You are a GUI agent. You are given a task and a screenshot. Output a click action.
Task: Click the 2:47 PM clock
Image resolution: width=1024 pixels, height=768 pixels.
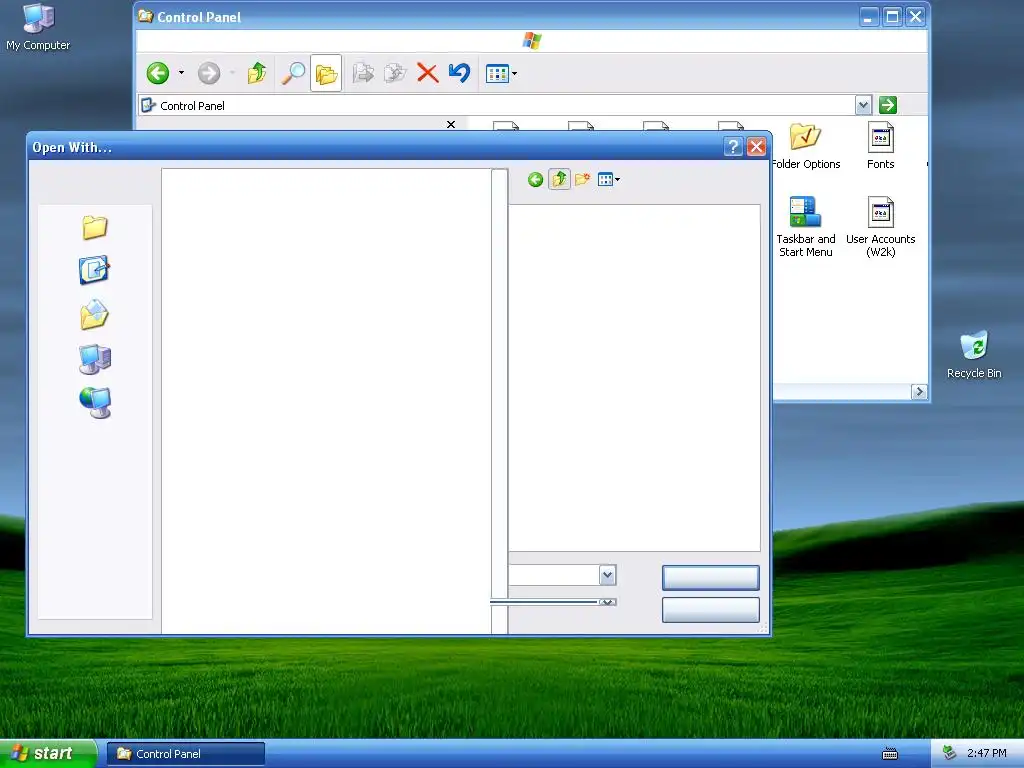[x=987, y=754]
